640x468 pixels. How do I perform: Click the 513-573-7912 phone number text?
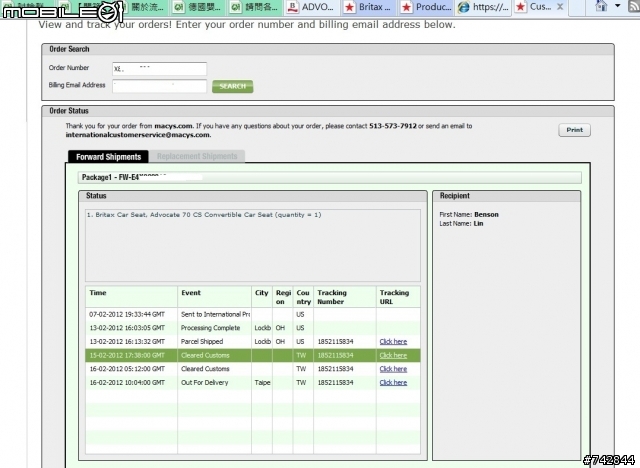[x=393, y=126]
